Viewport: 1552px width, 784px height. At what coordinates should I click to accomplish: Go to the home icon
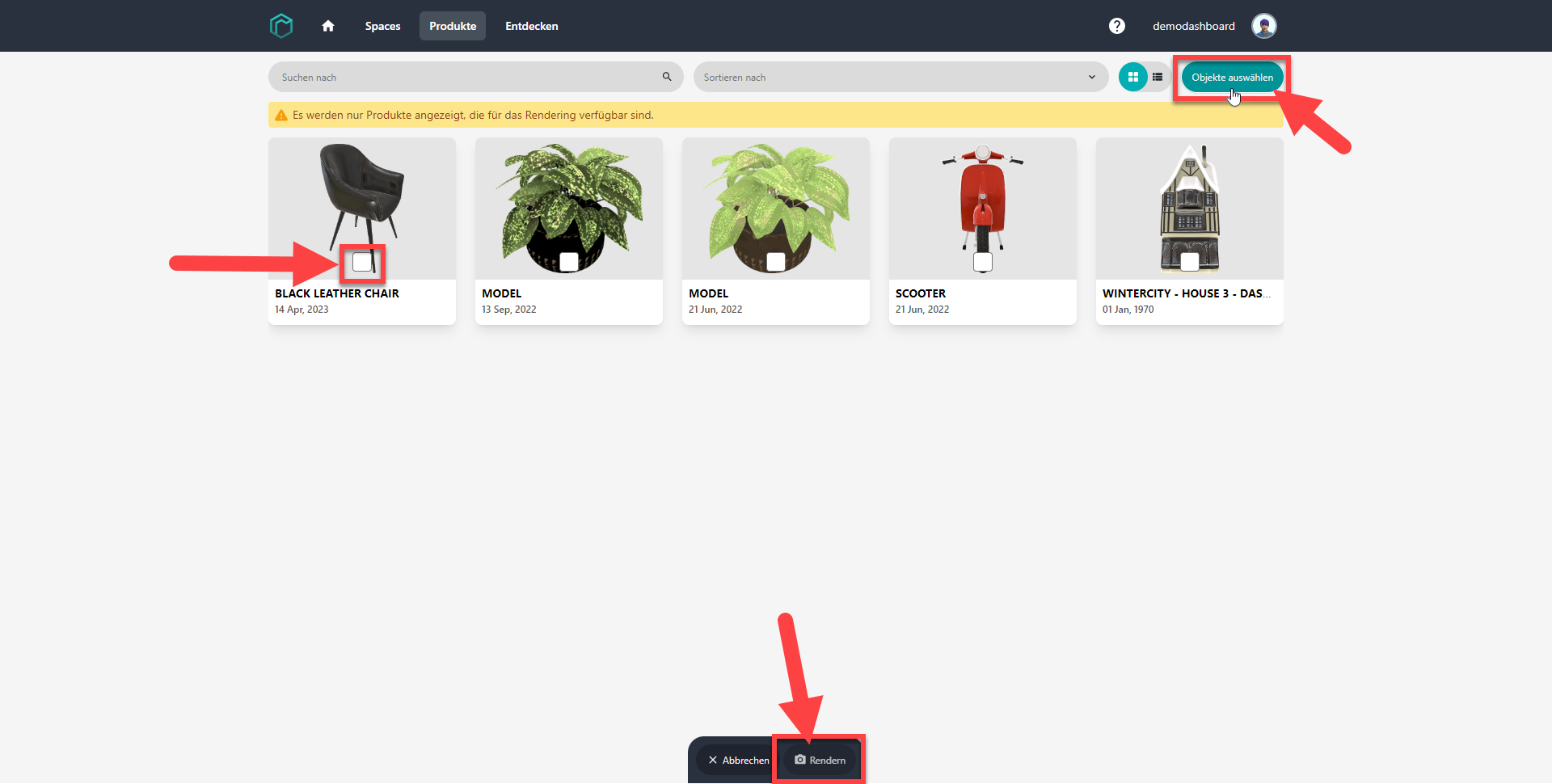coord(328,26)
